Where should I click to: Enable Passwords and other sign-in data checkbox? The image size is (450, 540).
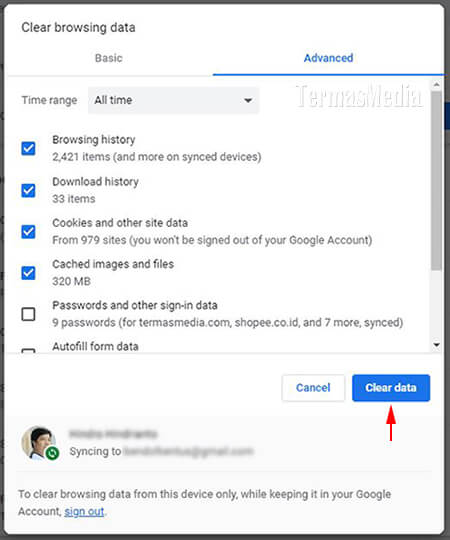28,314
